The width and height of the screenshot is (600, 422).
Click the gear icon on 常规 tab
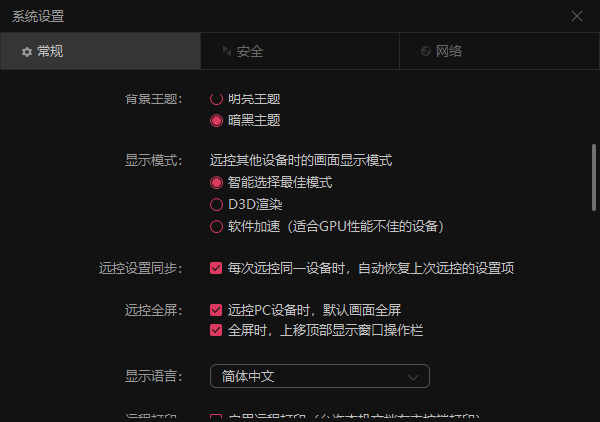click(x=27, y=51)
